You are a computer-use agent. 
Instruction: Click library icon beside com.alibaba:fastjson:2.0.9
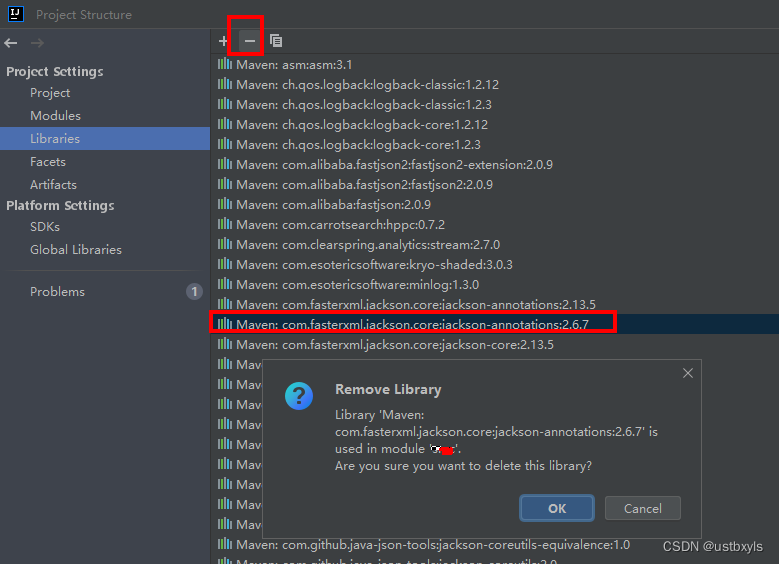tap(225, 204)
